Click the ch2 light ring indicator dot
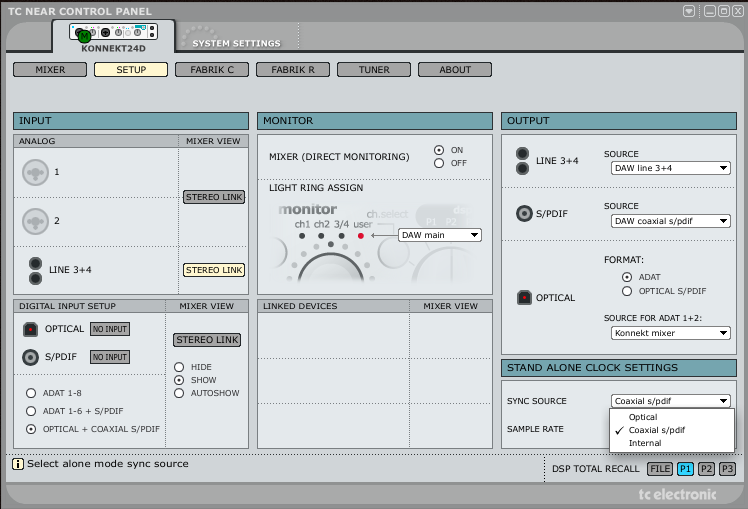This screenshot has width=748, height=509. (x=321, y=236)
